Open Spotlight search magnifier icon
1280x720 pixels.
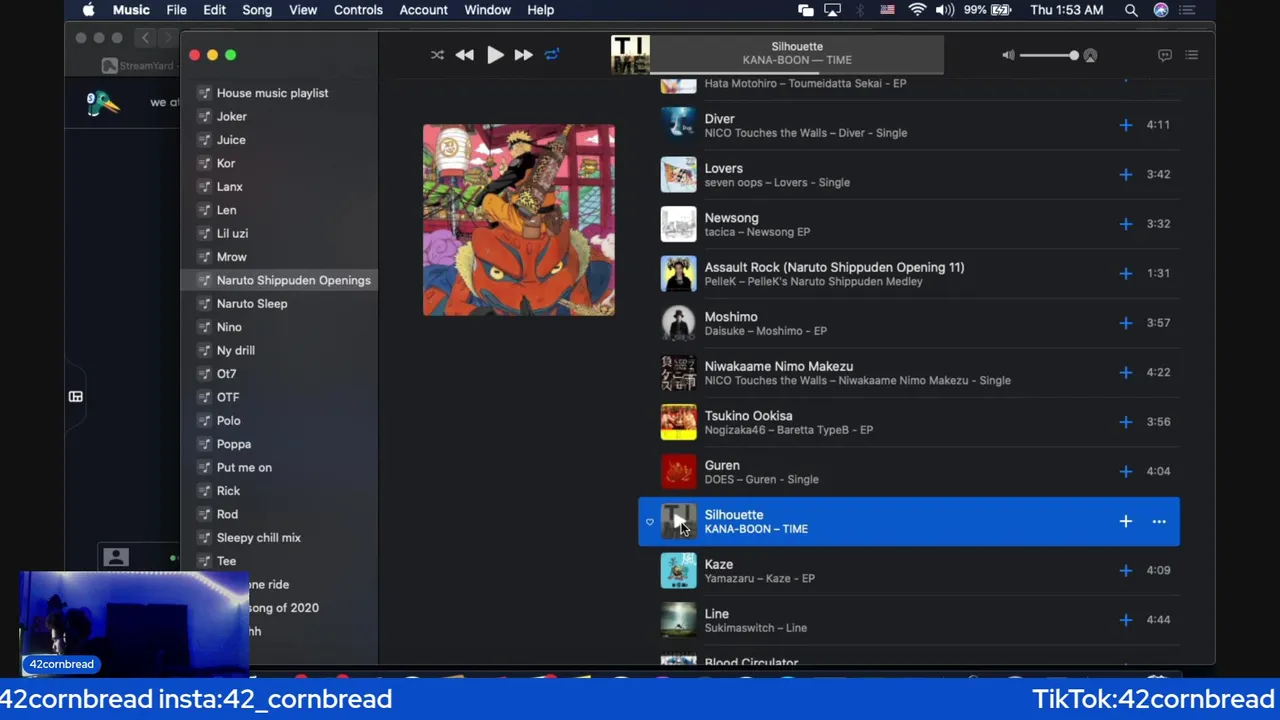(x=1131, y=10)
